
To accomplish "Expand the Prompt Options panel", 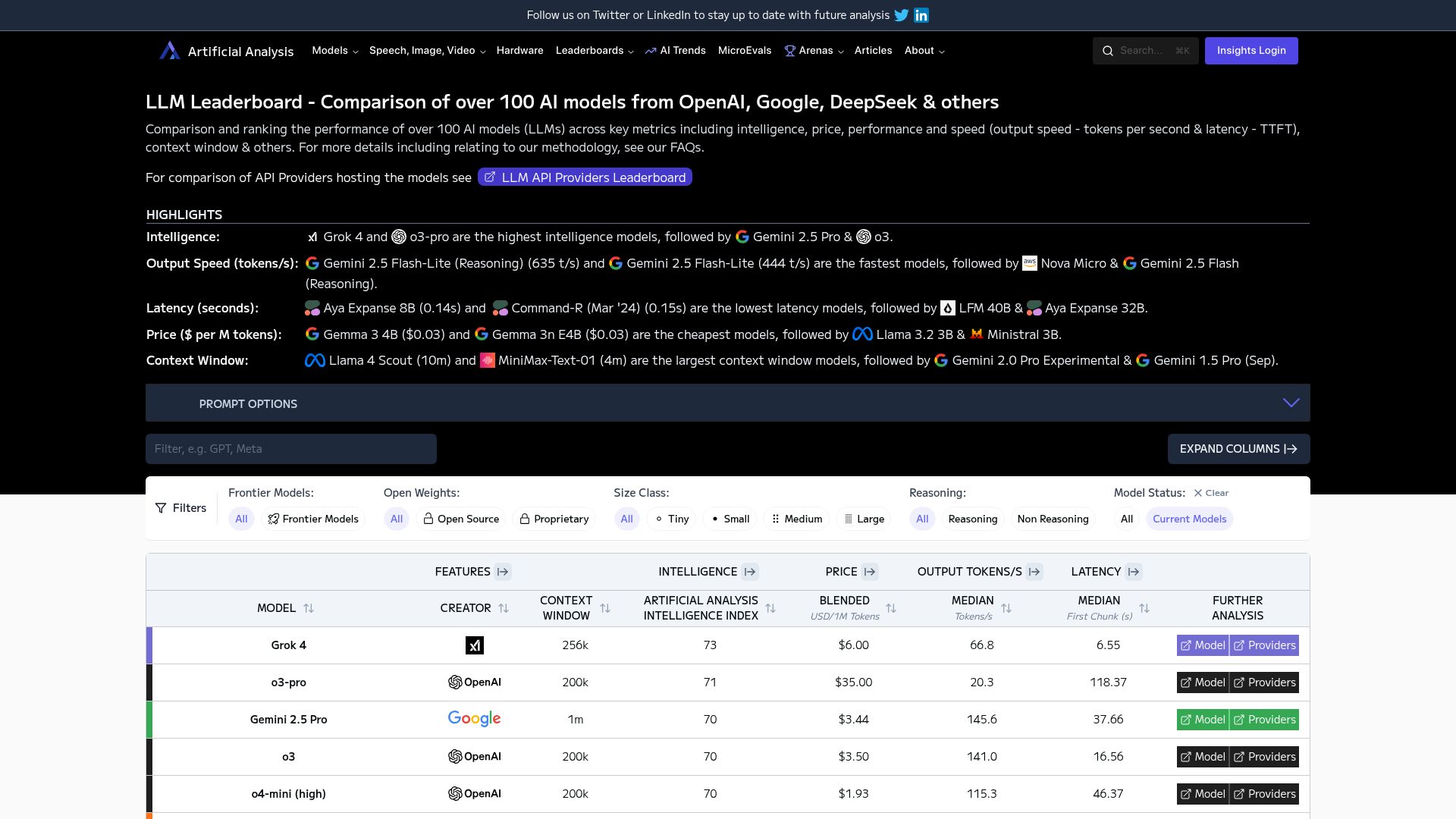I will [x=727, y=403].
